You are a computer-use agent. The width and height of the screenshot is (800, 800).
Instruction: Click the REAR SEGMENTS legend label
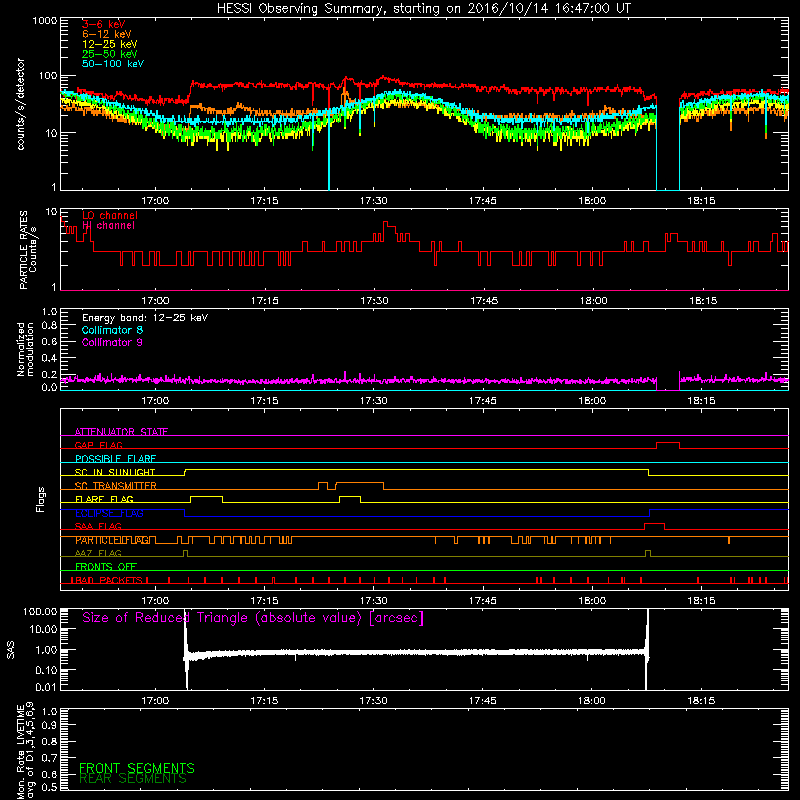click(x=133, y=779)
